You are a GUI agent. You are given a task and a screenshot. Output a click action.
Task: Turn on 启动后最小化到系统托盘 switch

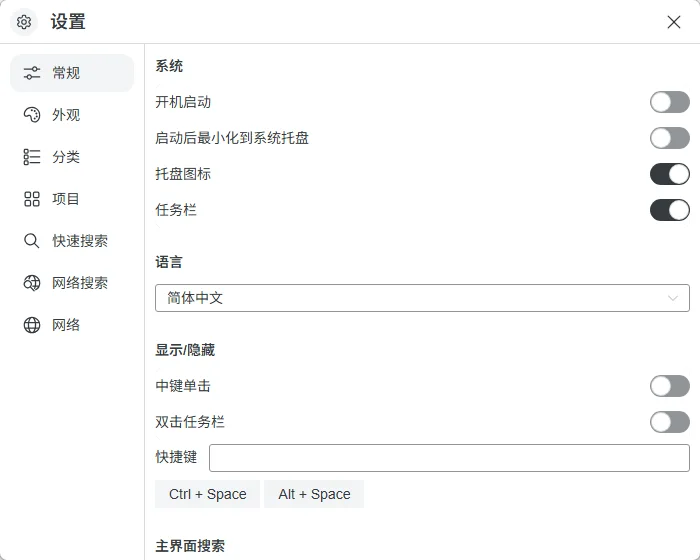(670, 138)
